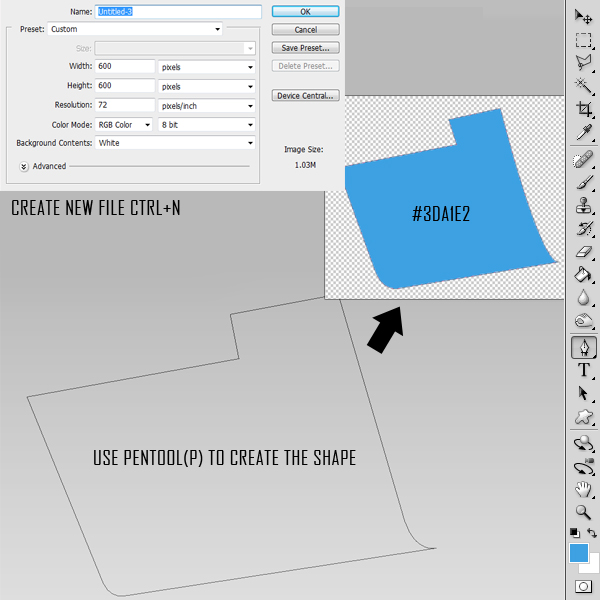Activate the Zoom magnifier tool

pos(584,511)
